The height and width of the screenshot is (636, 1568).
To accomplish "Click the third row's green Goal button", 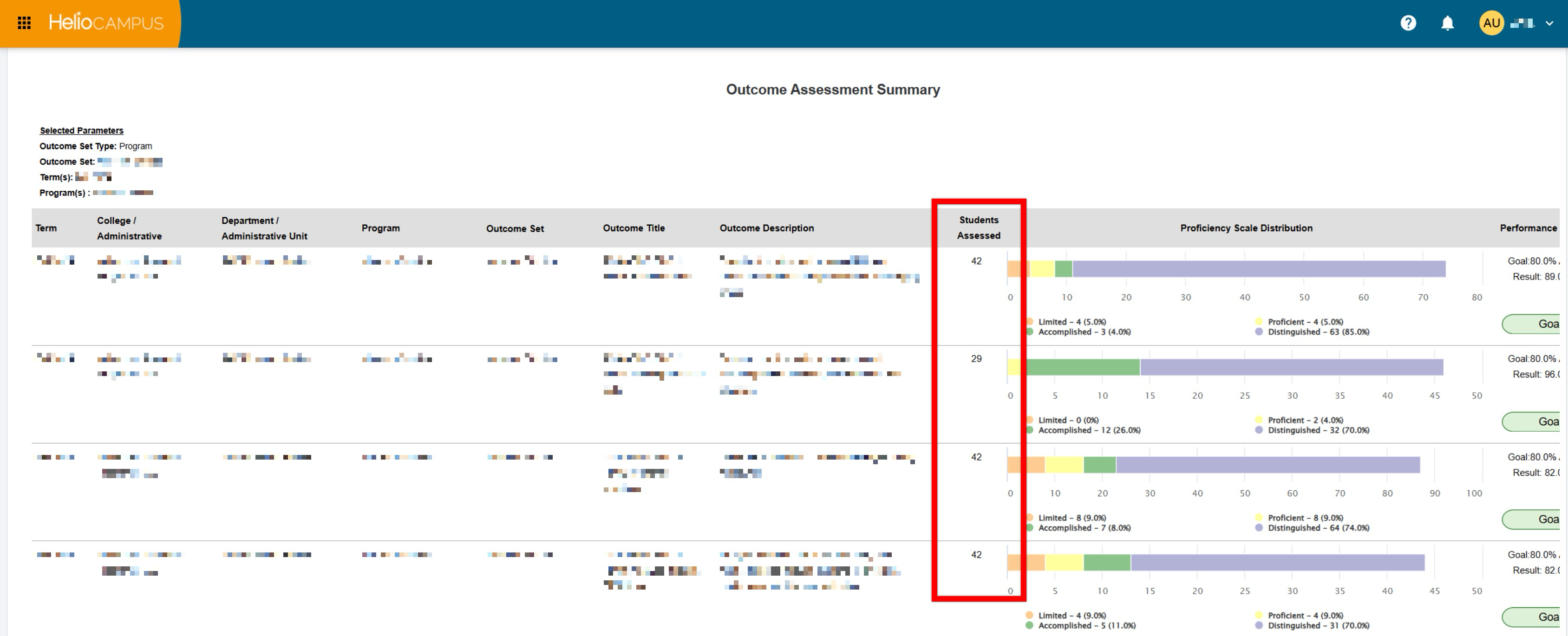I will coord(1531,519).
